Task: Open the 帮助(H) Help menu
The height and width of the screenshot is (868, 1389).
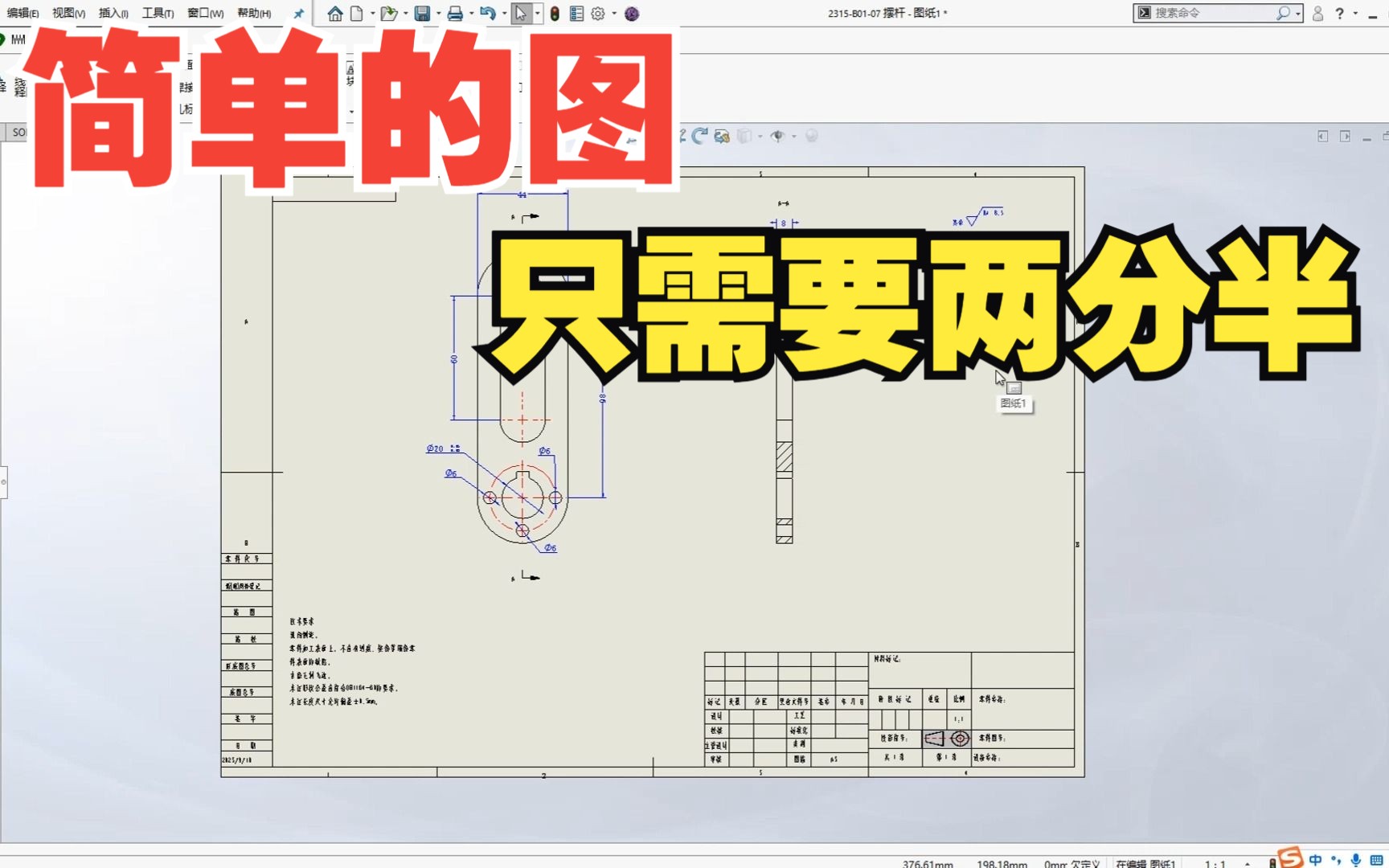Action: [254, 13]
